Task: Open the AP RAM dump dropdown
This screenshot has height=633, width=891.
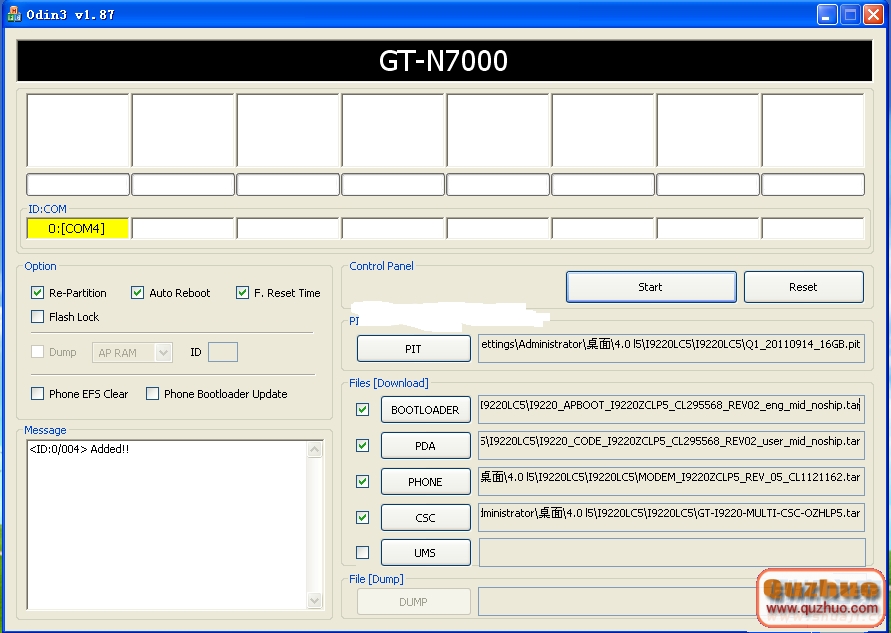Action: coord(163,353)
